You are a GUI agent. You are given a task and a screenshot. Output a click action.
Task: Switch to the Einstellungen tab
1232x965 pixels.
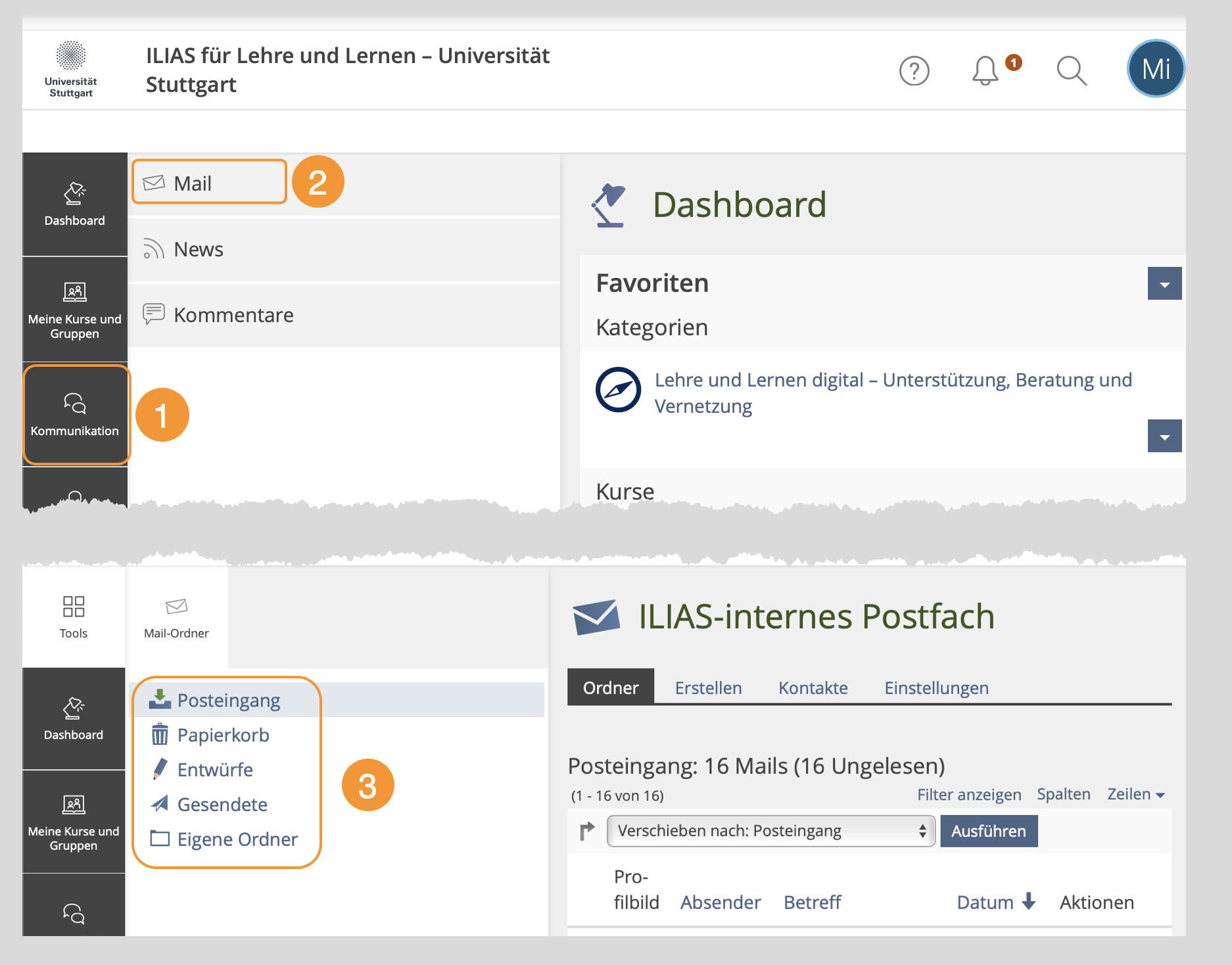click(936, 688)
